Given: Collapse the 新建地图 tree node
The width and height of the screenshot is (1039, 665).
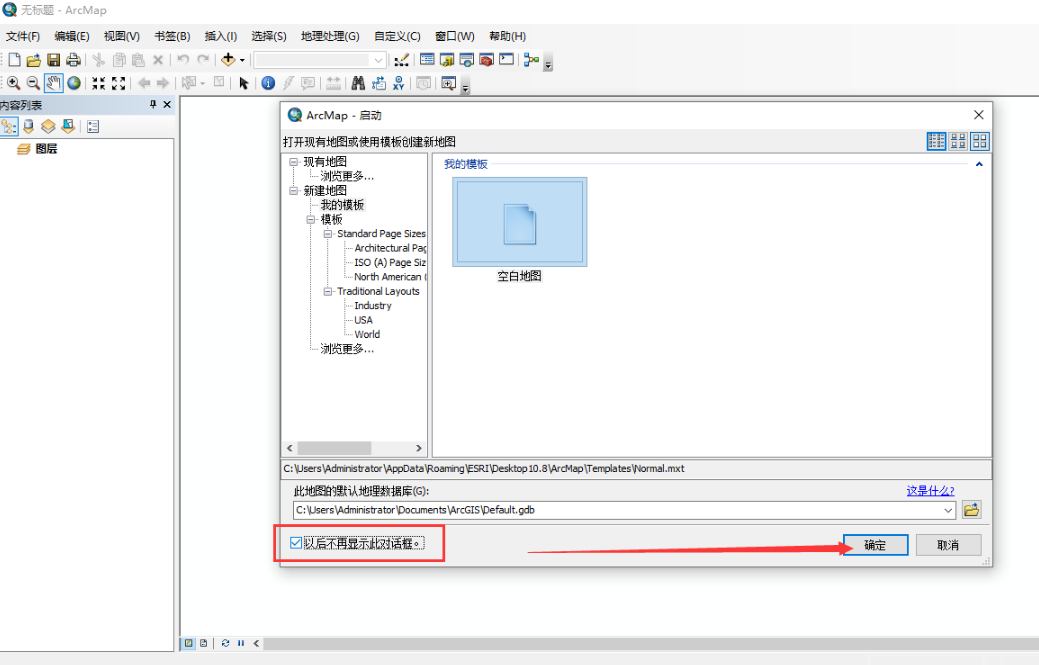Looking at the screenshot, I should [294, 191].
